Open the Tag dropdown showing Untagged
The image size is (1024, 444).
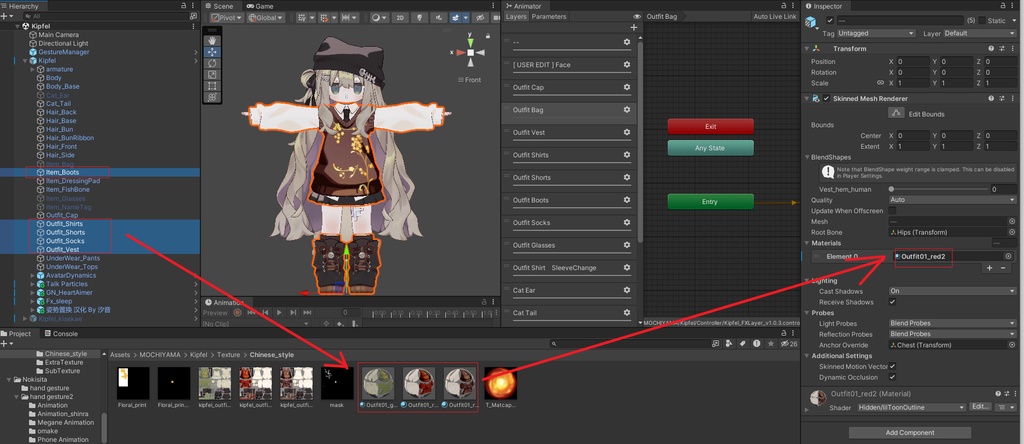click(876, 33)
